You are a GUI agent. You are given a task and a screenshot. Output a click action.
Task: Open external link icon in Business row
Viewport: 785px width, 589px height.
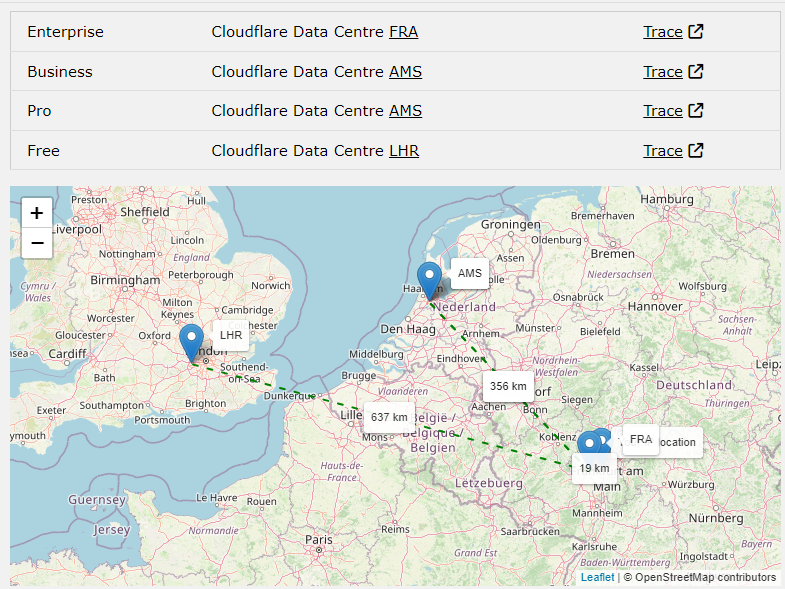(696, 71)
